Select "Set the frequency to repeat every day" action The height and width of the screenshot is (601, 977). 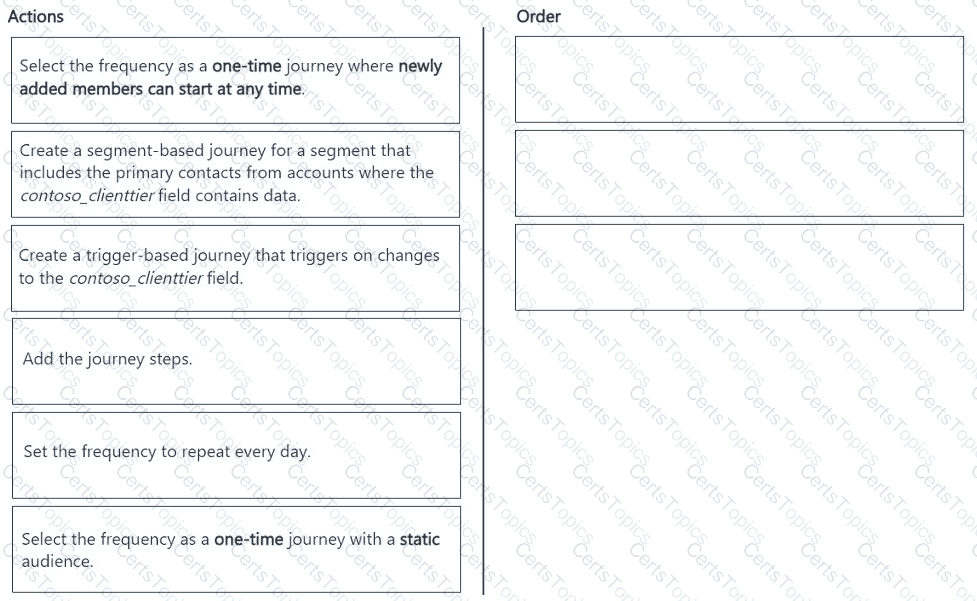pyautogui.click(x=235, y=453)
